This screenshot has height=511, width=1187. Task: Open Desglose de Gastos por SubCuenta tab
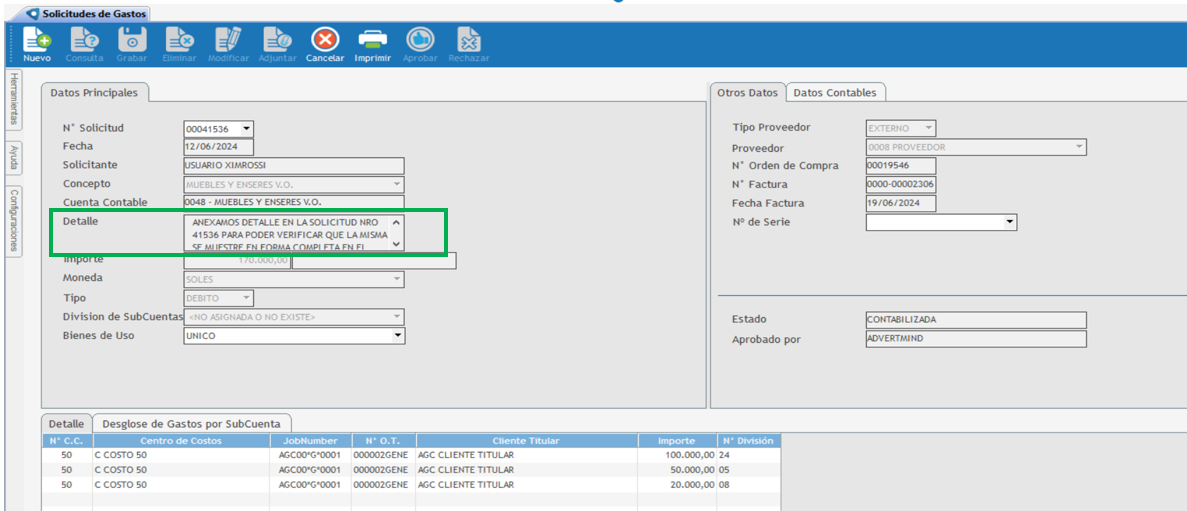[192, 423]
